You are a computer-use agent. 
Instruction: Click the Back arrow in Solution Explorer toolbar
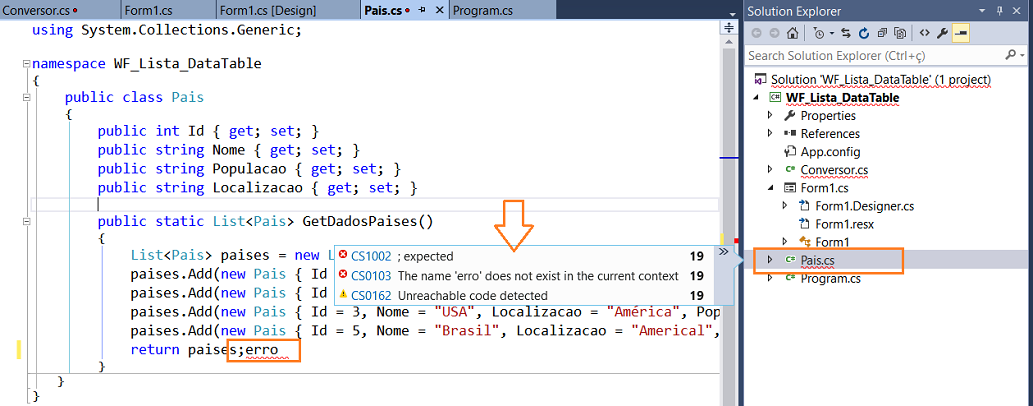(x=756, y=32)
